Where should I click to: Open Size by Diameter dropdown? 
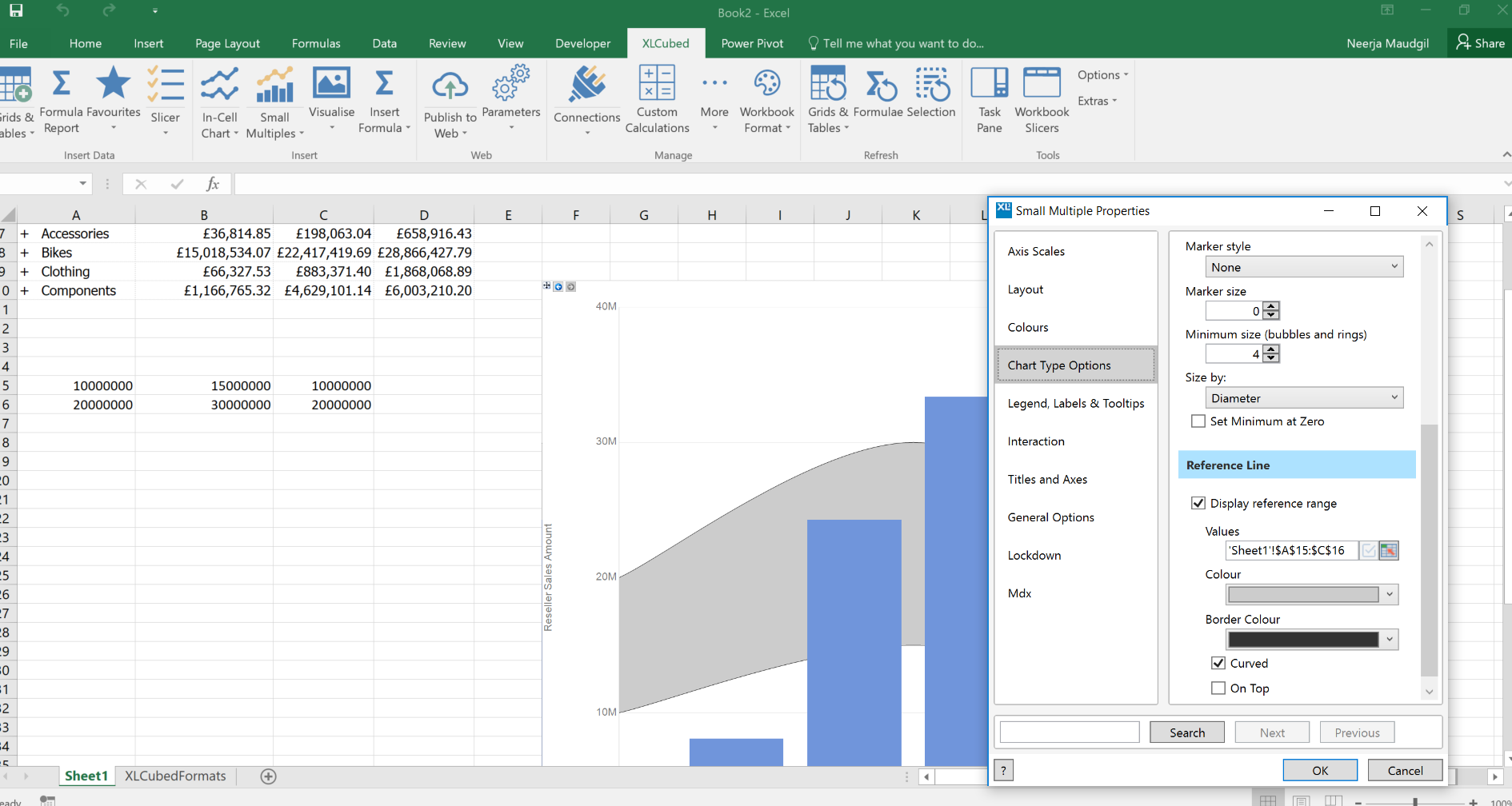tap(1304, 398)
